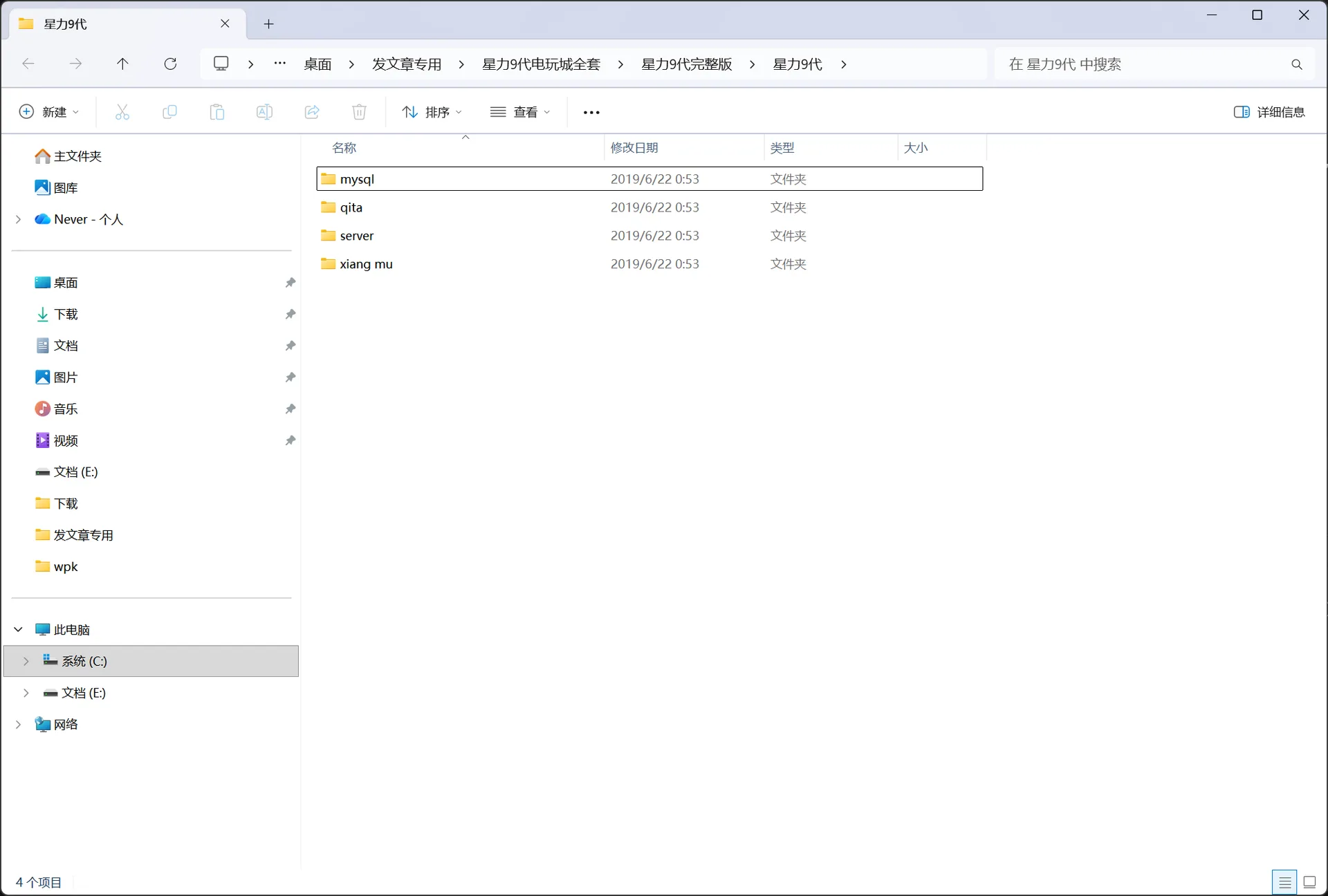Click the Copy icon in toolbar
Image resolution: width=1328 pixels, height=896 pixels.
[169, 112]
